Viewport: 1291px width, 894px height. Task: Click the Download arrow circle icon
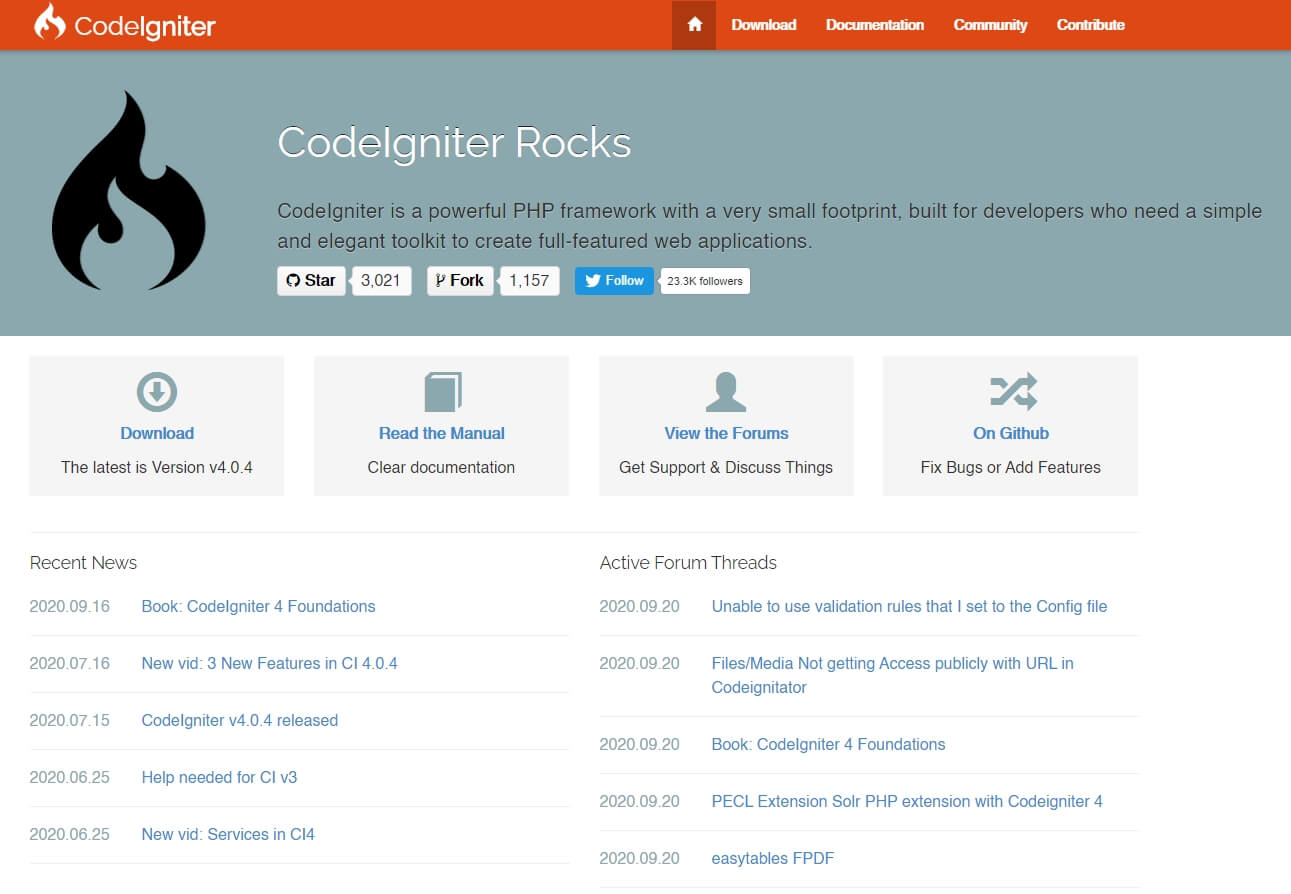pos(157,392)
